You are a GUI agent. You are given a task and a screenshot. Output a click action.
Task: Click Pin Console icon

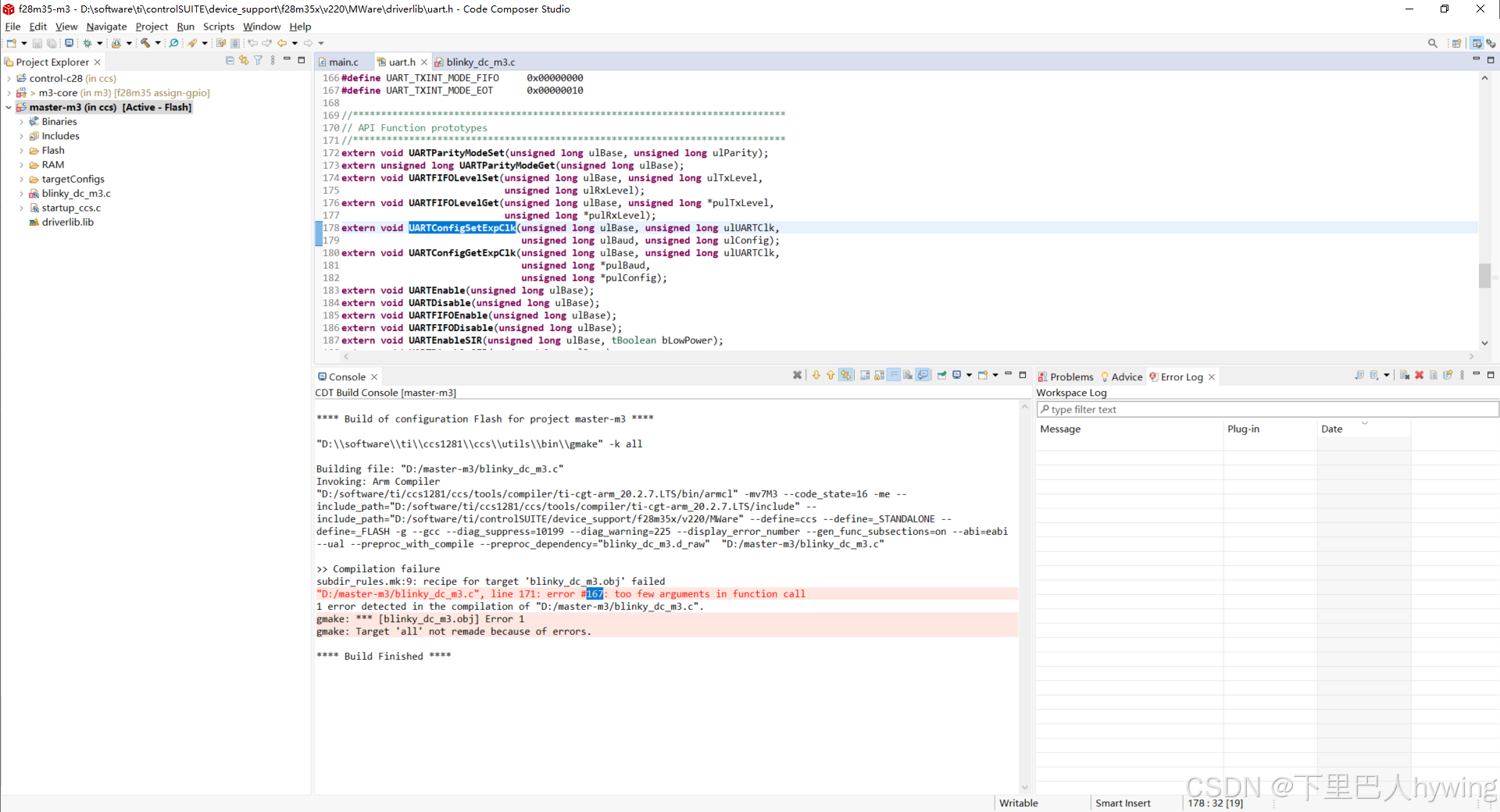coord(942,375)
